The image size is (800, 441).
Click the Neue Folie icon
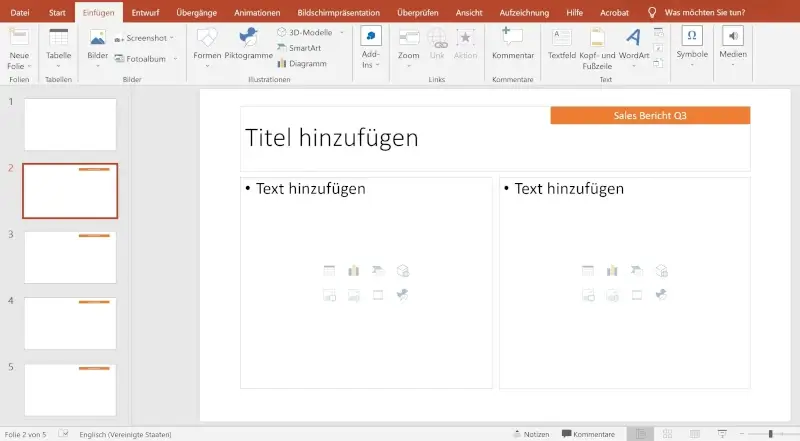(x=19, y=38)
